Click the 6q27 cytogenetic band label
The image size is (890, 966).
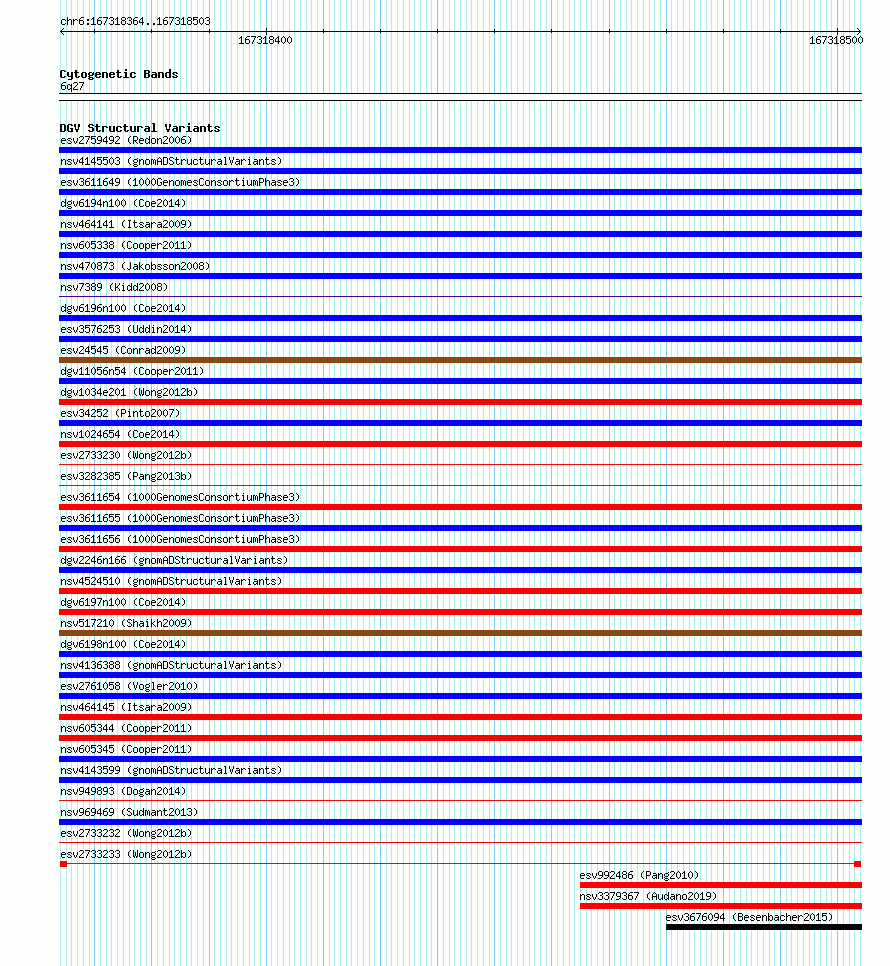pyautogui.click(x=72, y=86)
